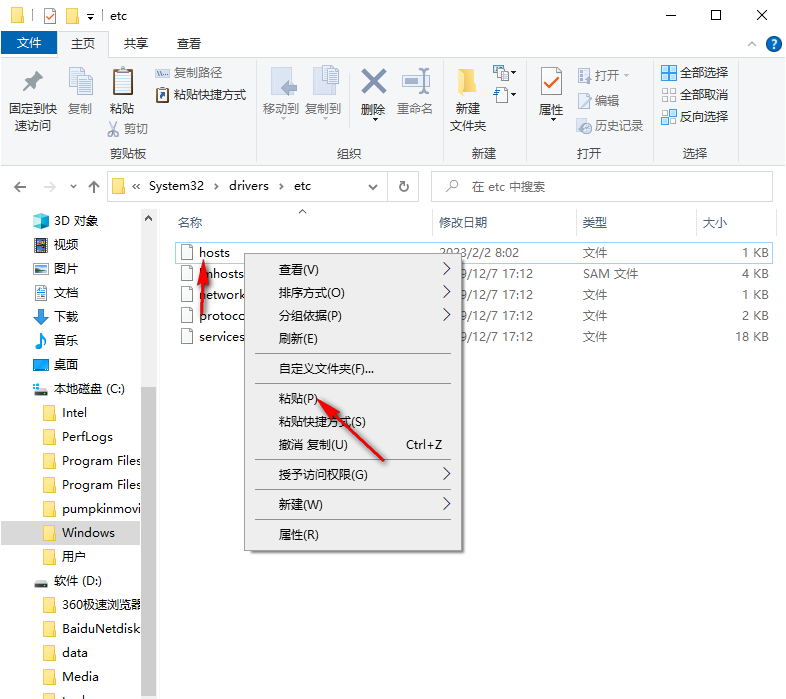This screenshot has height=699, width=786.
Task: Click the Refresh button beside address bar
Action: (x=404, y=187)
